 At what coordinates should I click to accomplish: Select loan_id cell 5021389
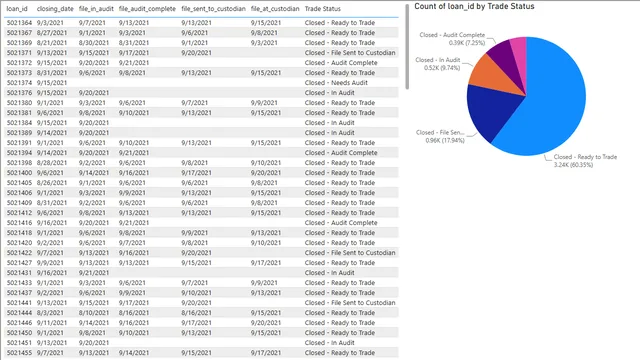click(x=19, y=133)
